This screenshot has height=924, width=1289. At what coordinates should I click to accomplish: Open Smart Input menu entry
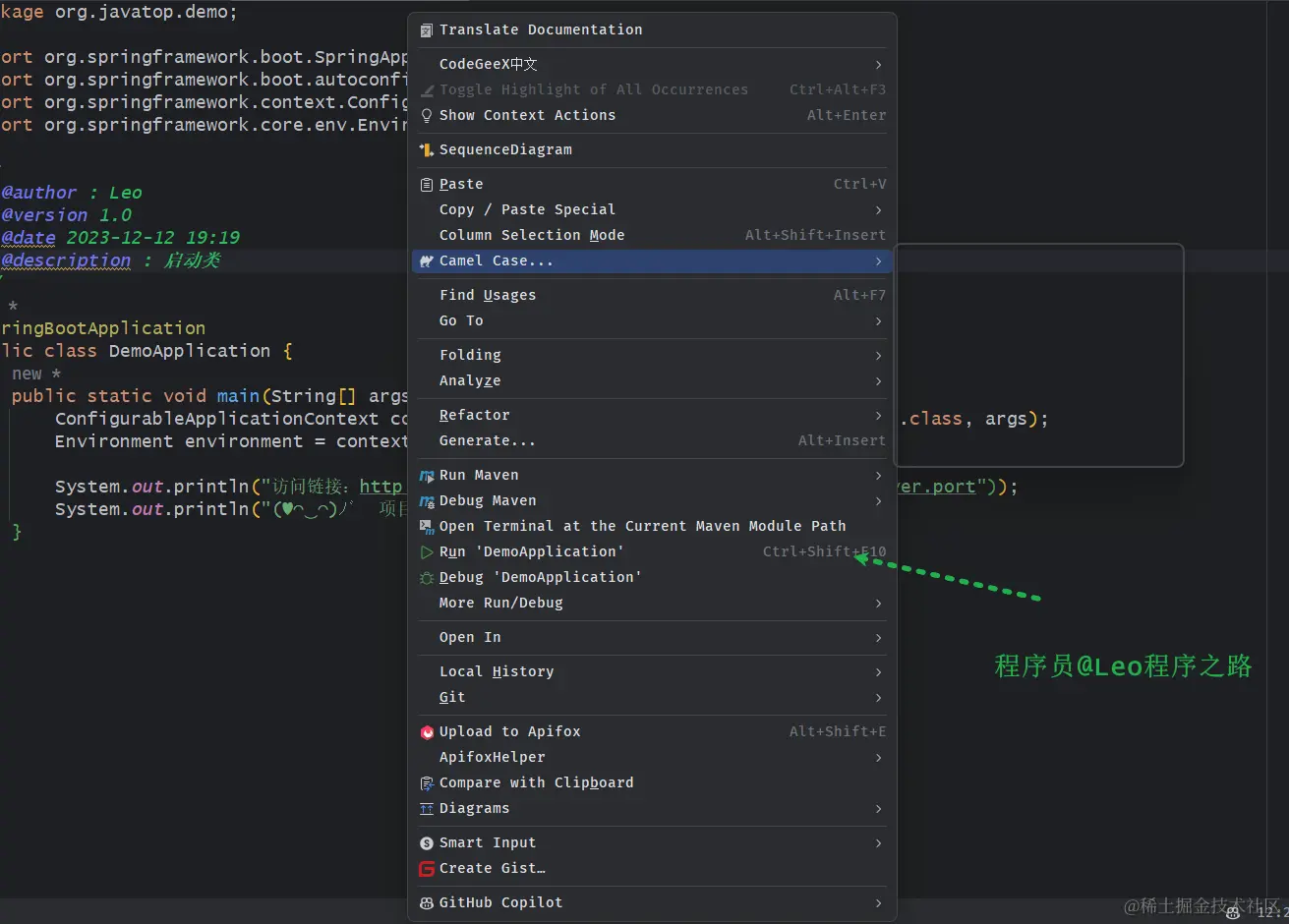pos(652,842)
